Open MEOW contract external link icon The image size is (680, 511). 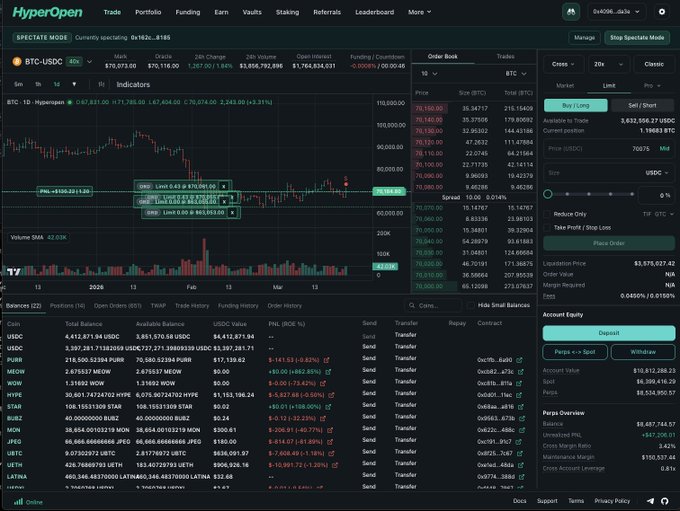[521, 372]
